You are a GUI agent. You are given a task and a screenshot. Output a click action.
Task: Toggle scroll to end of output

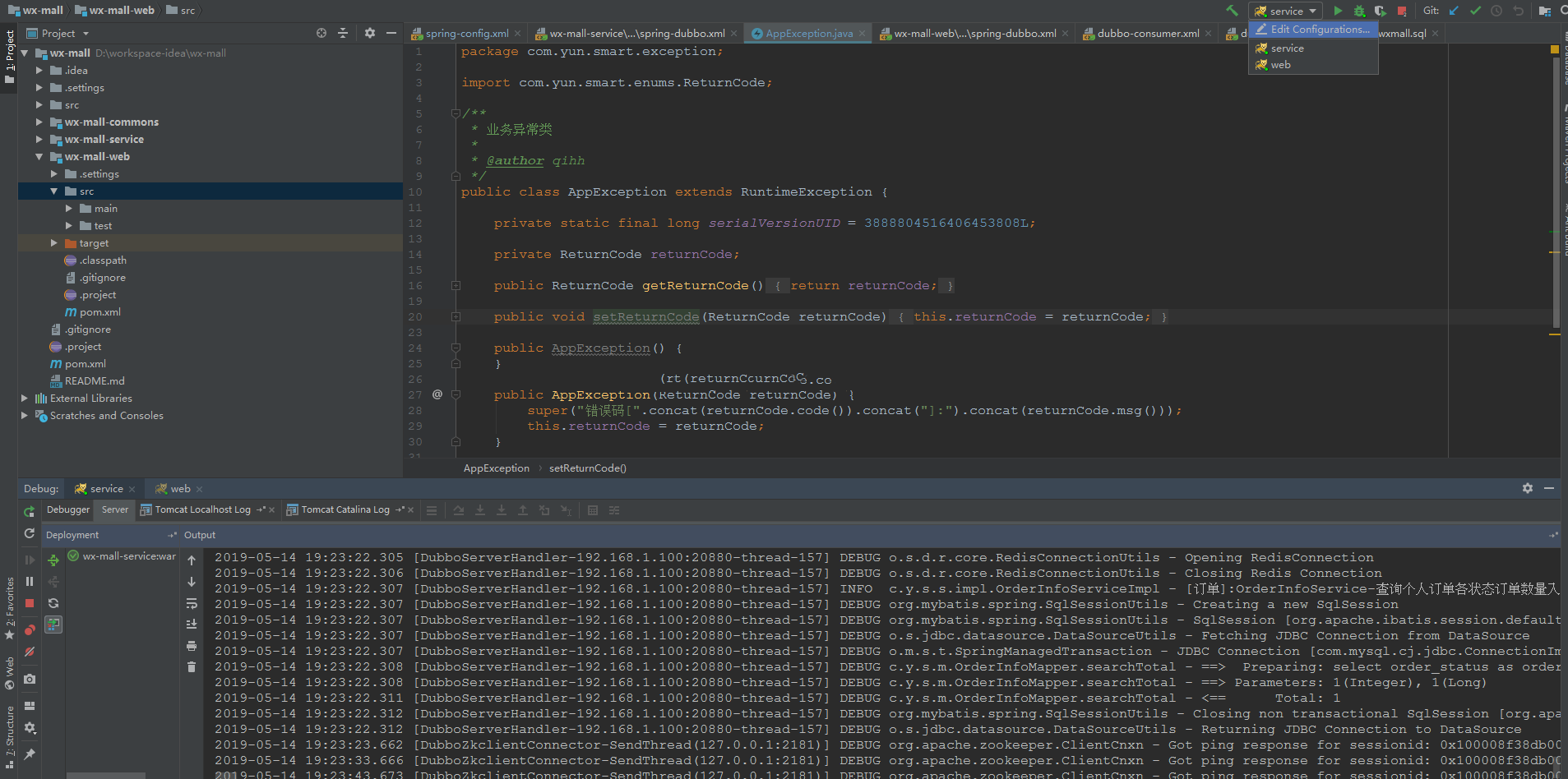(x=192, y=625)
